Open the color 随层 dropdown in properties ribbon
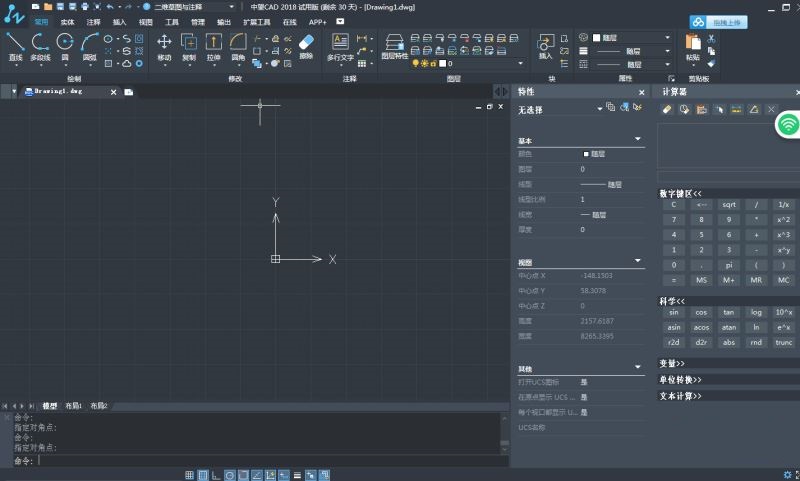Viewport: 800px width, 481px height. click(633, 37)
